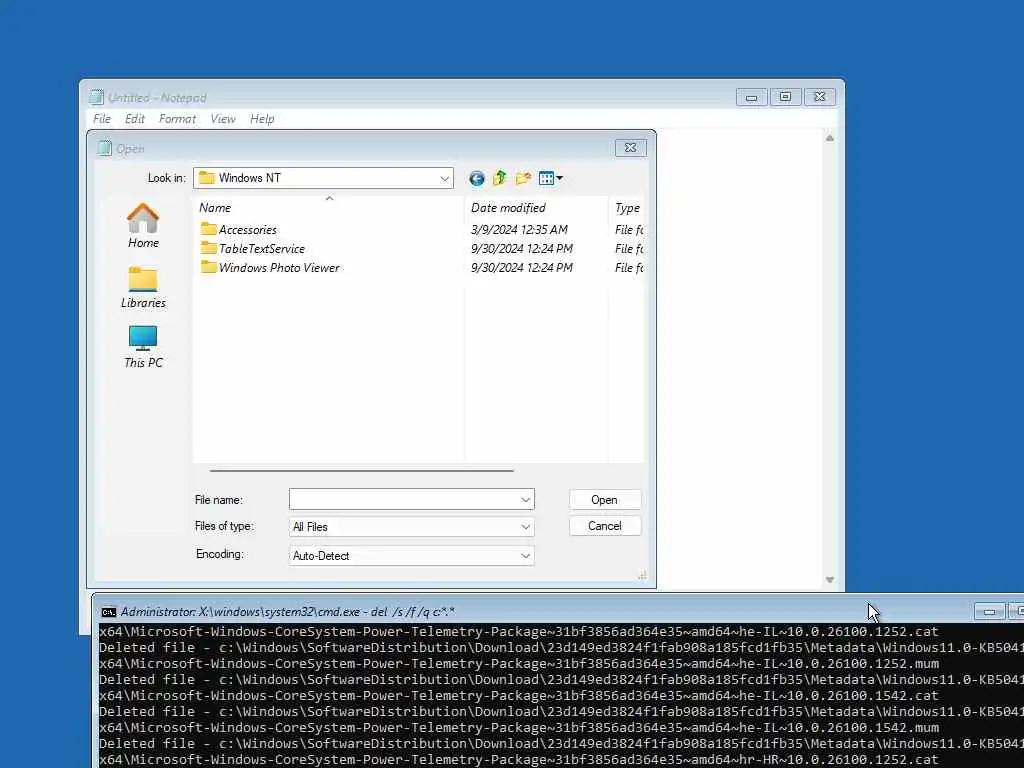The width and height of the screenshot is (1024, 768).
Task: Select Home in the places sidebar
Action: tap(143, 226)
